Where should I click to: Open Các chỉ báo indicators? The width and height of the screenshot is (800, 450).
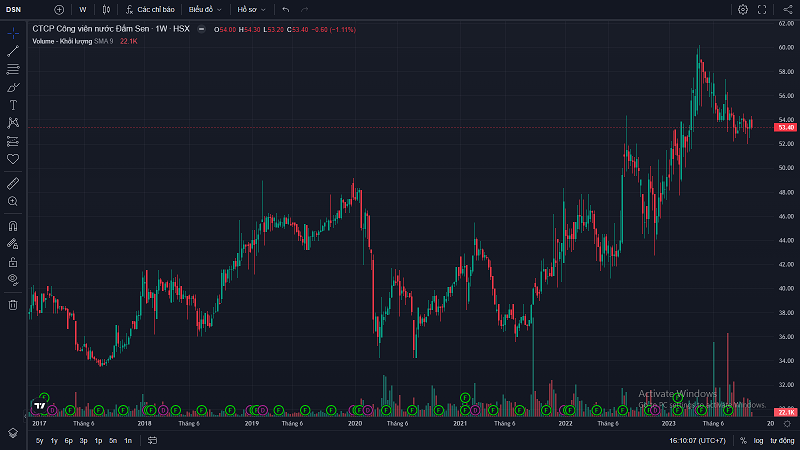[152, 9]
